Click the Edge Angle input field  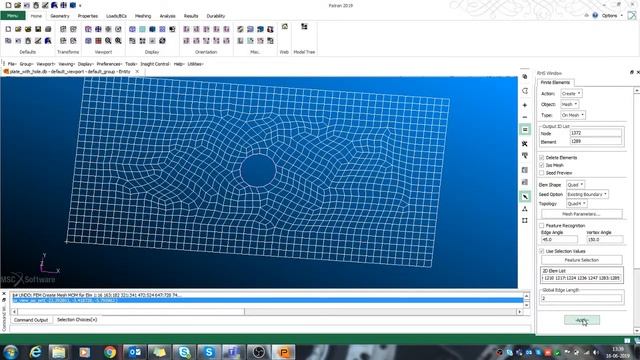559,240
